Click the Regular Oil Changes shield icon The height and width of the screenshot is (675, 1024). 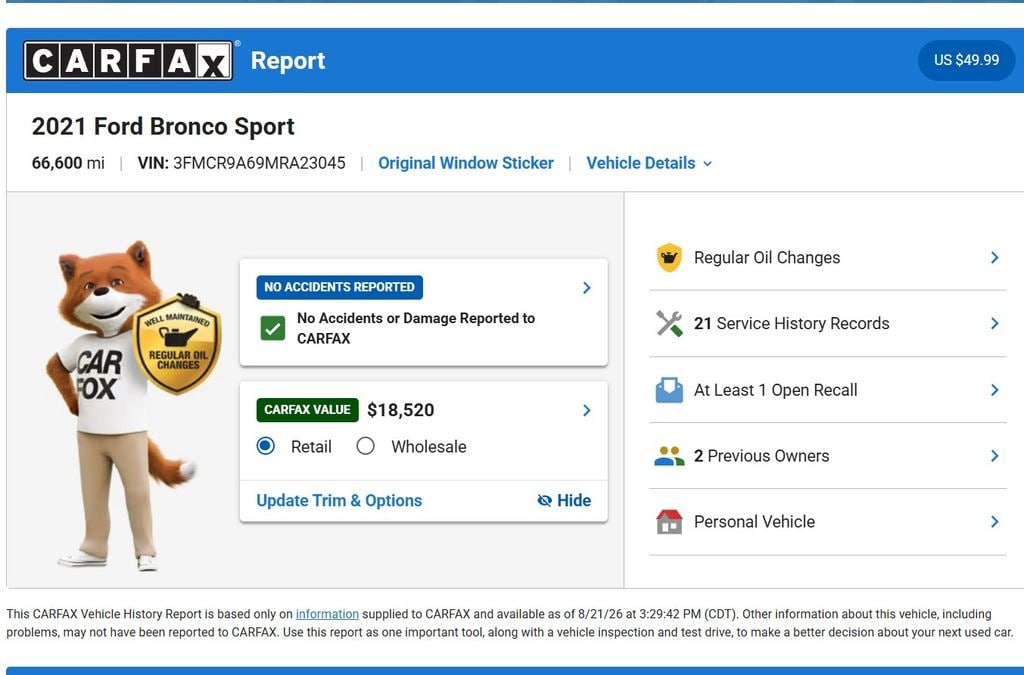tap(669, 257)
